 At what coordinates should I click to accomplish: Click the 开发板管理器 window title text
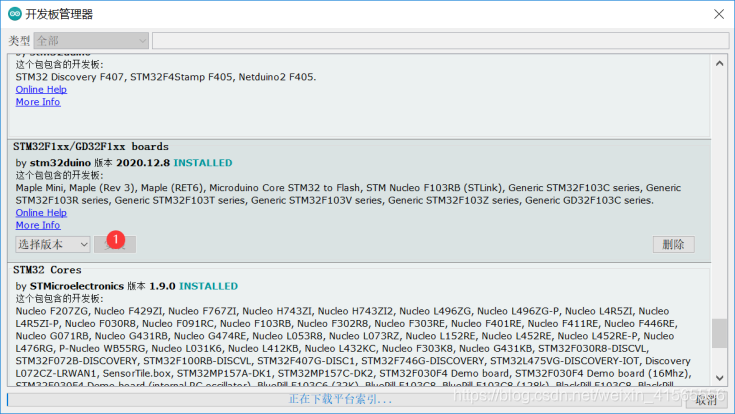coord(59,14)
